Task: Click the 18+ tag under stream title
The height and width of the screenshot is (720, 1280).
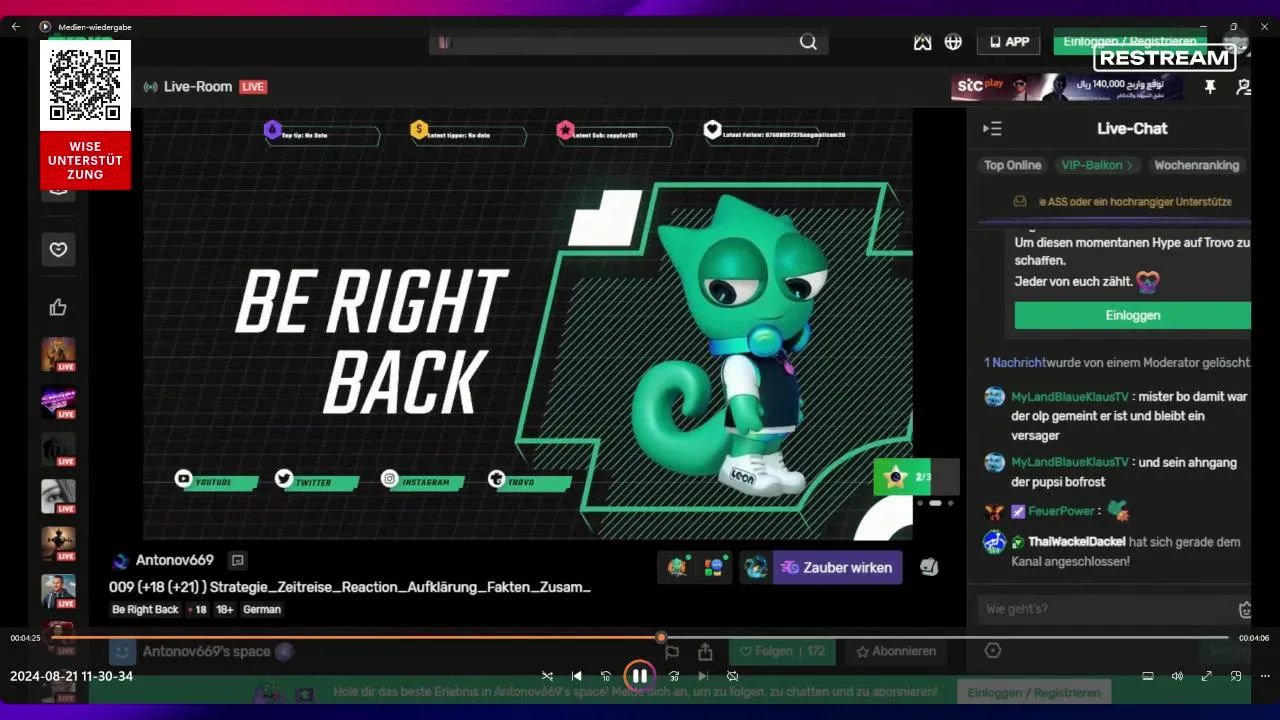Action: [225, 609]
